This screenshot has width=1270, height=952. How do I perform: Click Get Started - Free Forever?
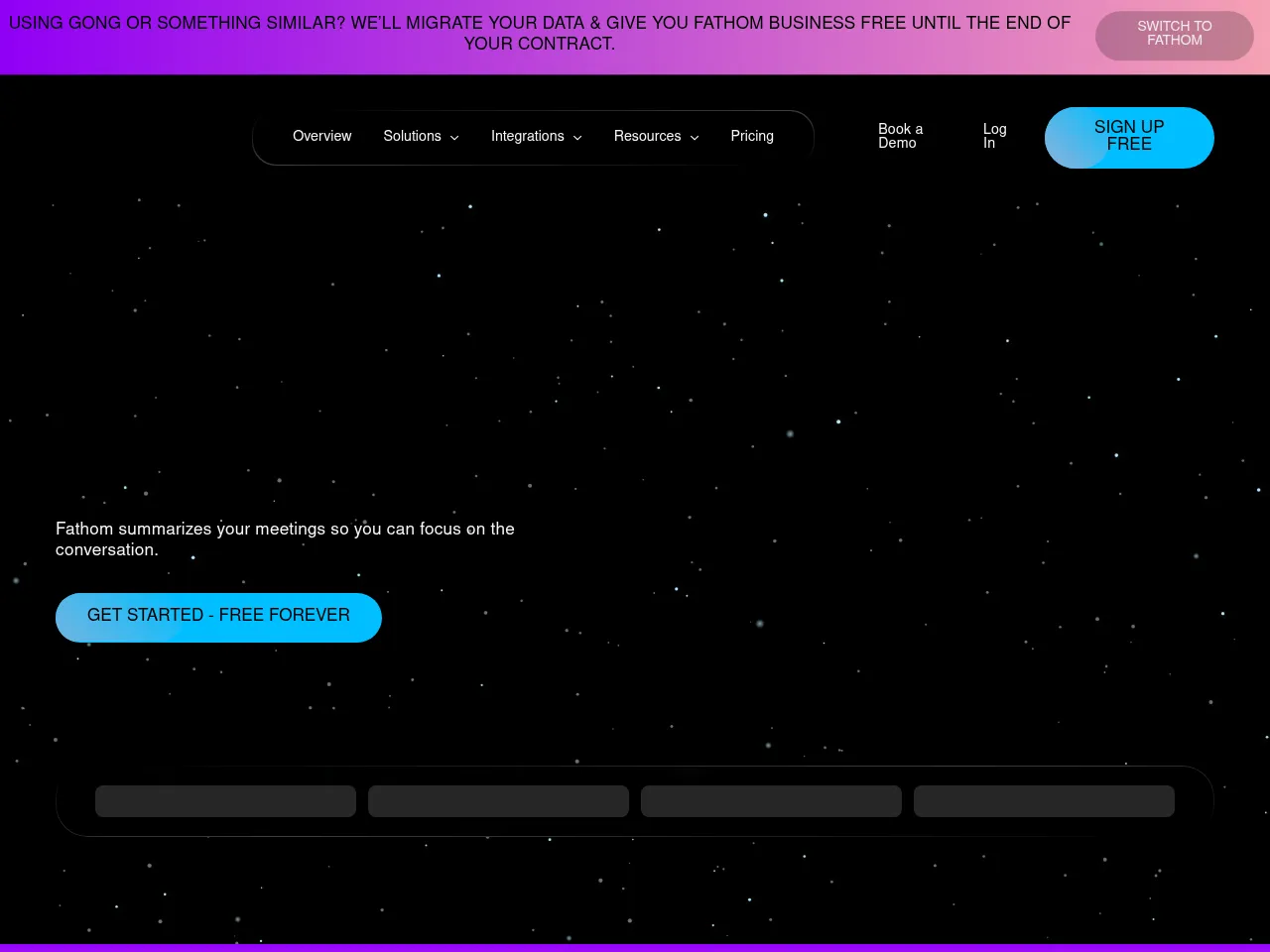[x=218, y=617]
